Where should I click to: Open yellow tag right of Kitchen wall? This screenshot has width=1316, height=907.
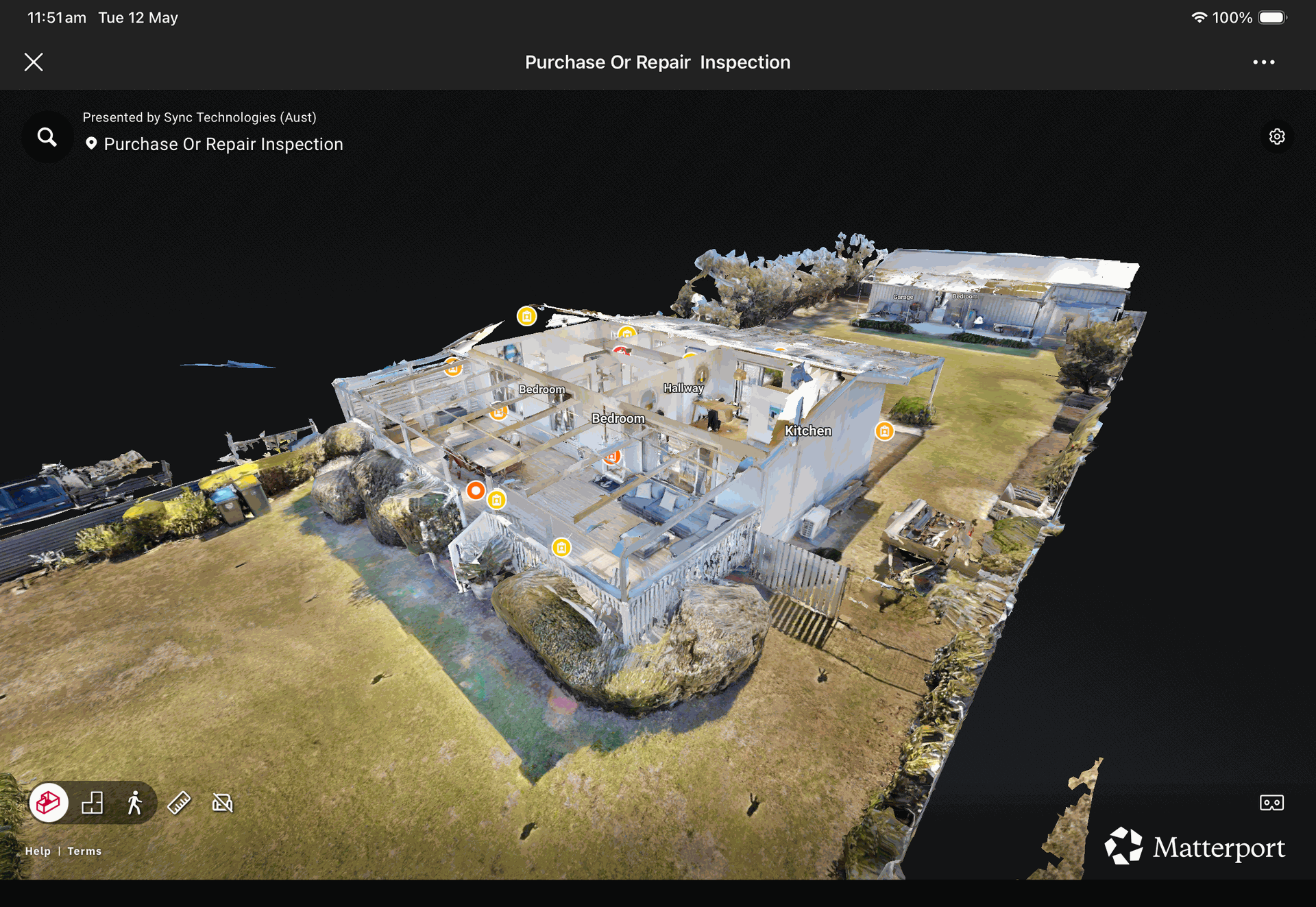884,431
